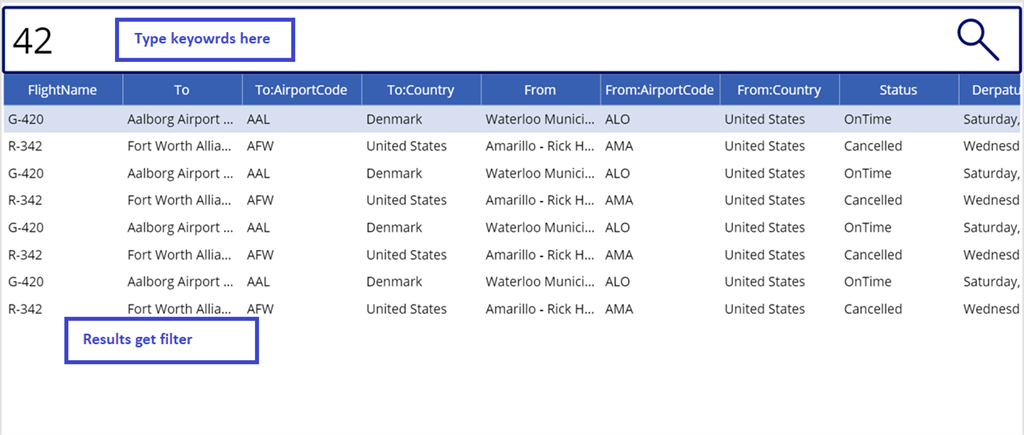Select the Status column header
Viewport: 1024px width, 435px height.
tap(899, 90)
